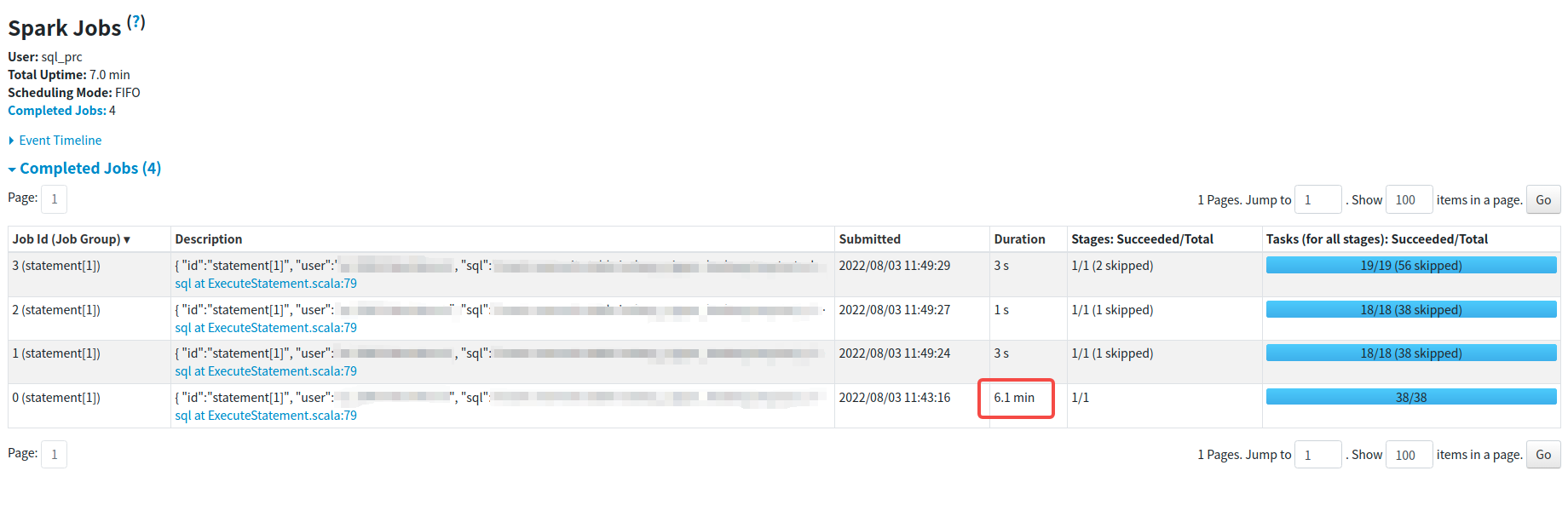The image size is (1568, 511).
Task: Sort by Stages: Succeeded/Total header
Action: [x=1142, y=239]
